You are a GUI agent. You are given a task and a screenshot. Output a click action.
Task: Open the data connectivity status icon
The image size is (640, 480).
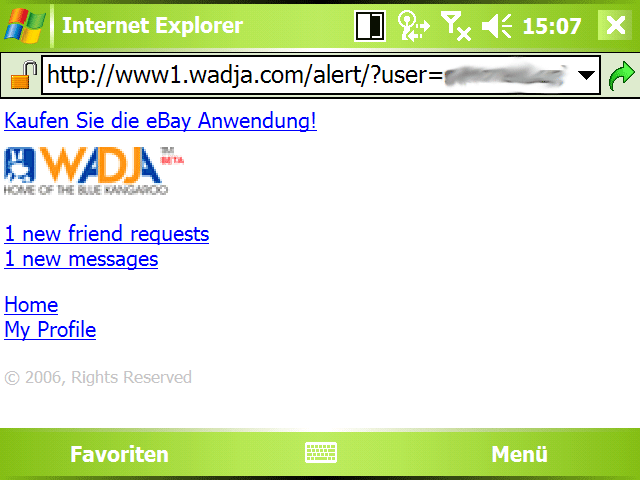point(413,26)
